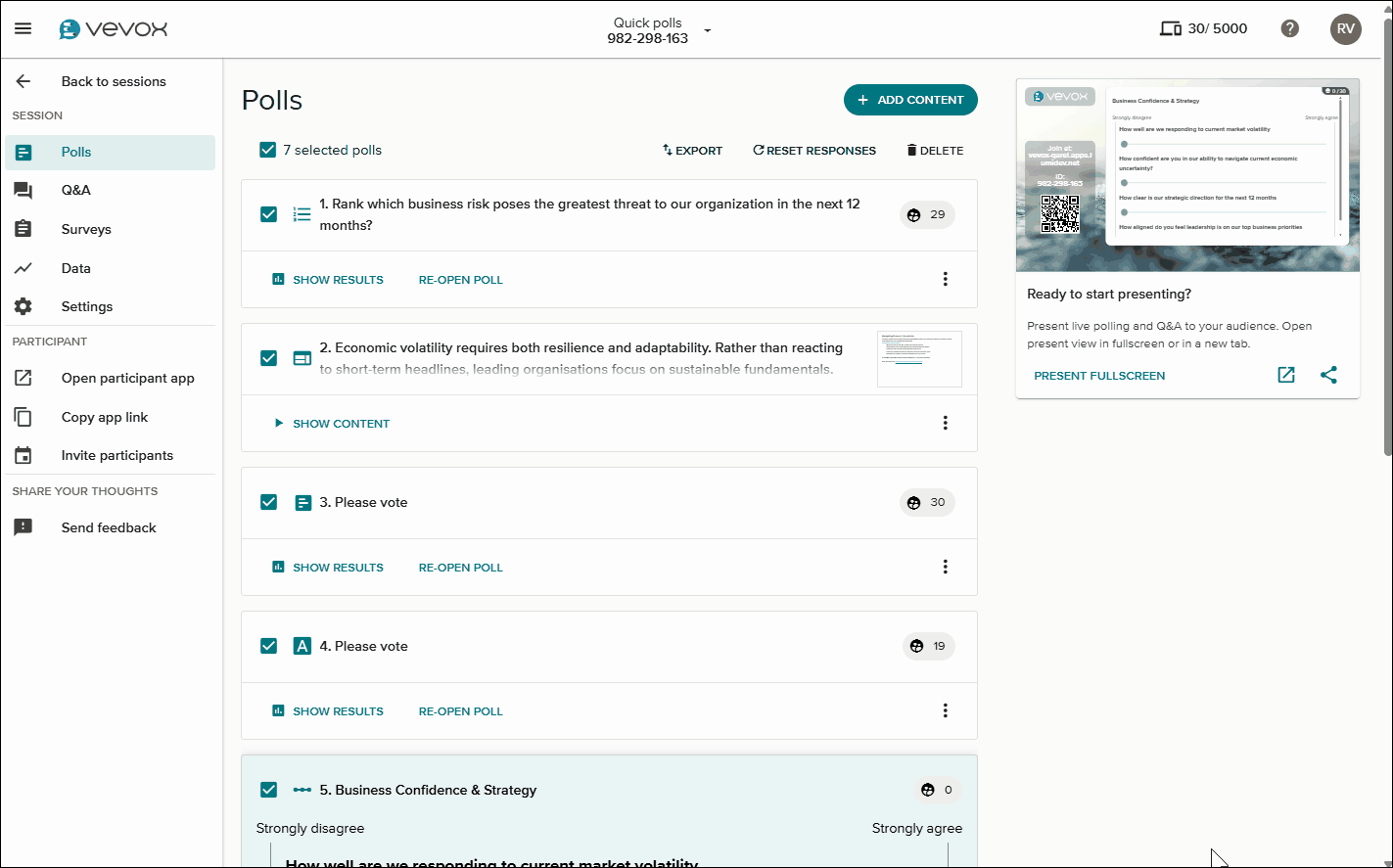1393x868 pixels.
Task: Uncheck the select-all polls checkbox
Action: click(267, 150)
